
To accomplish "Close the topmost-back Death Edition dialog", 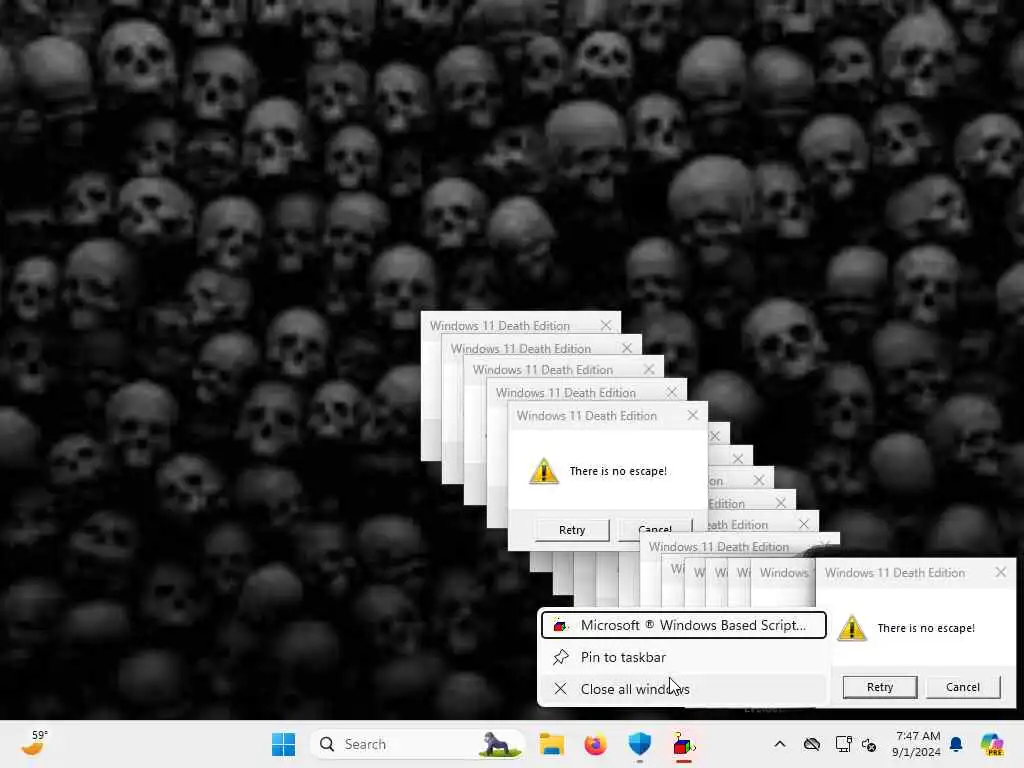I will click(x=606, y=325).
